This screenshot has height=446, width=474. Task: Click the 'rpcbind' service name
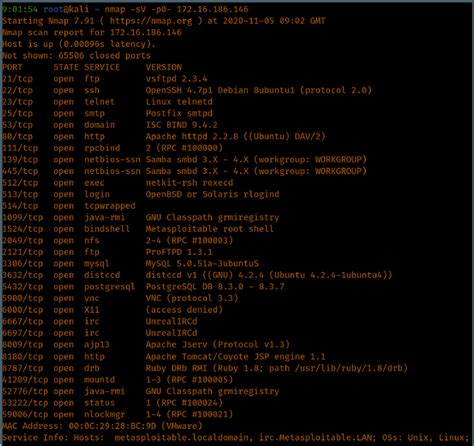(102, 148)
